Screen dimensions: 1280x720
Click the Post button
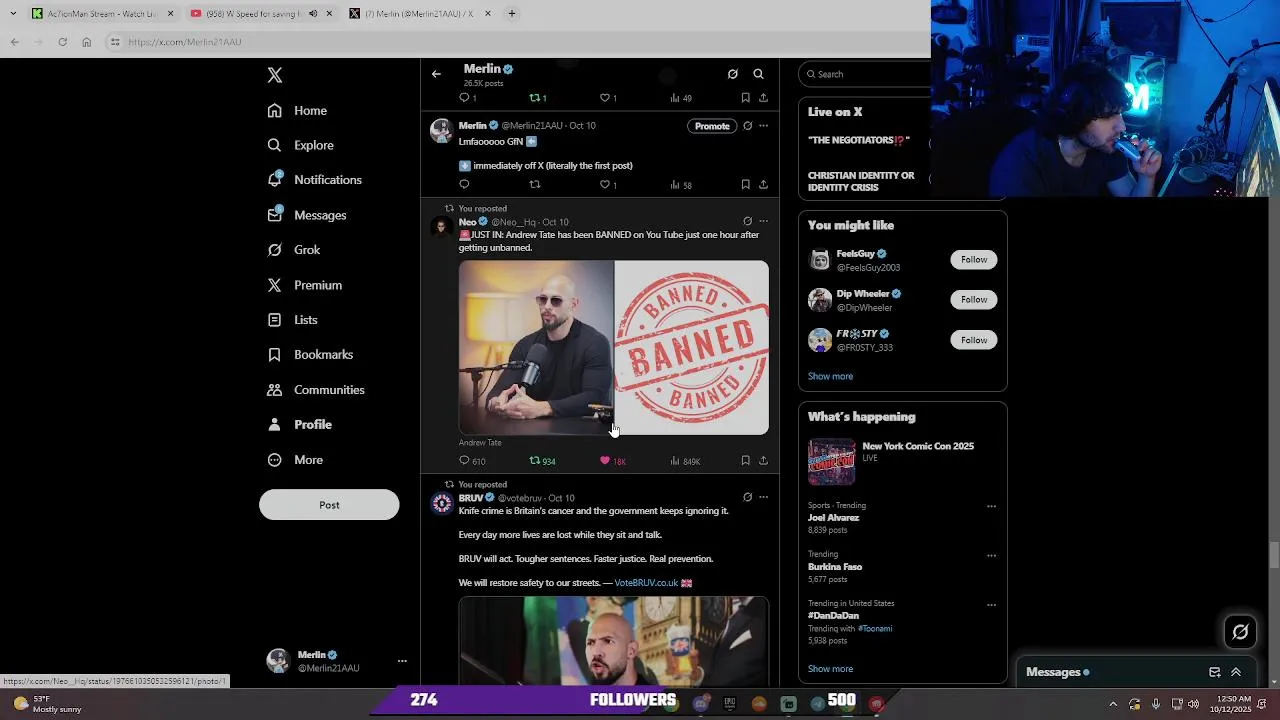[x=329, y=505]
